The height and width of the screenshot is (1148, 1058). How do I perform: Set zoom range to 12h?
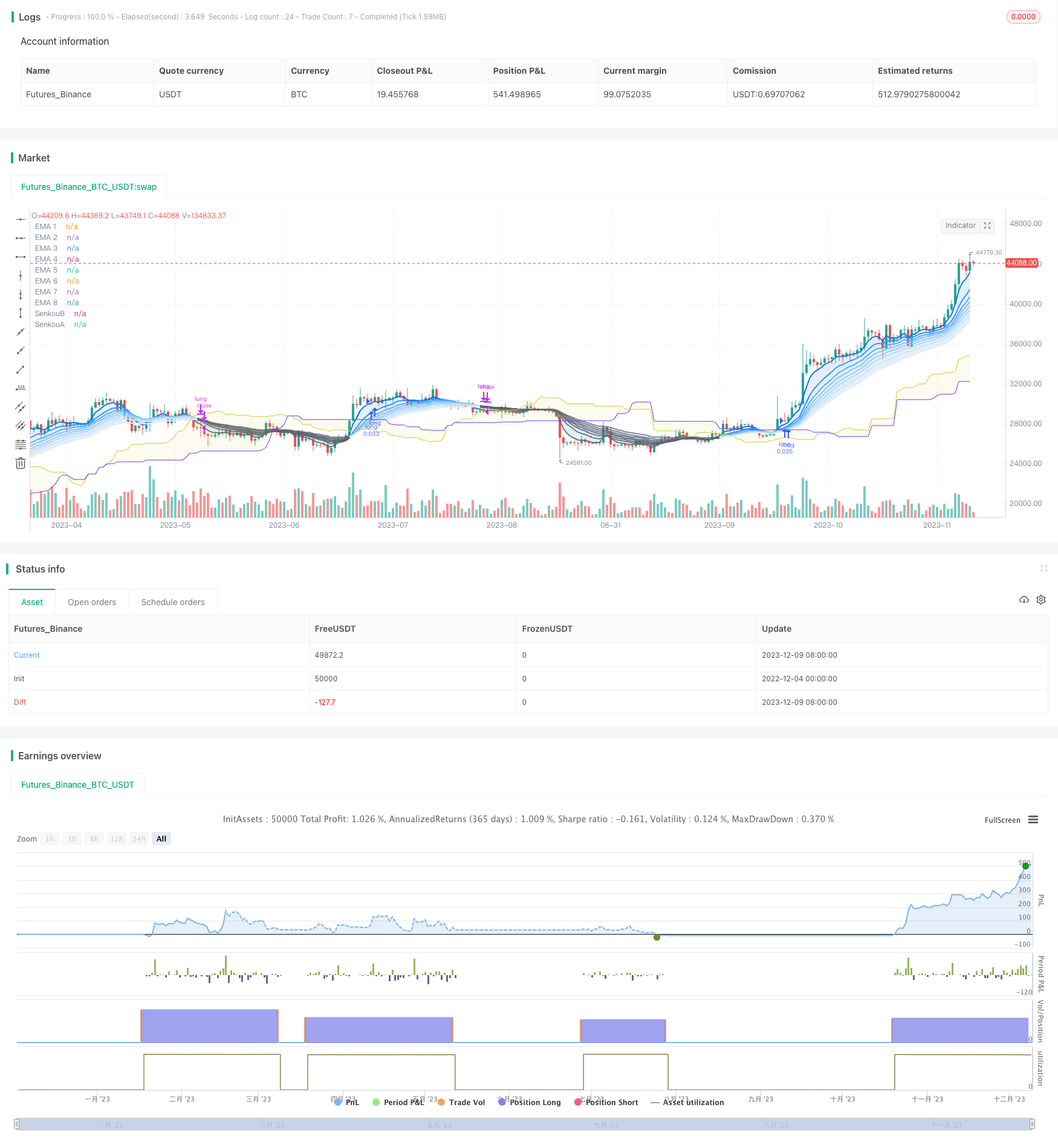click(117, 838)
